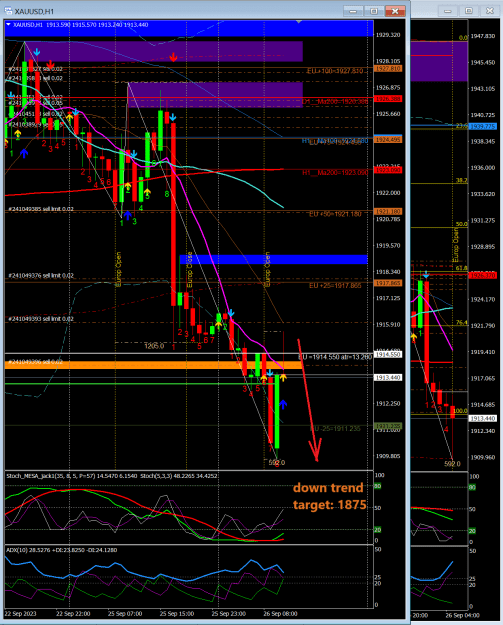
Task: Close the background chart window on the right
Action: click(490, 11)
